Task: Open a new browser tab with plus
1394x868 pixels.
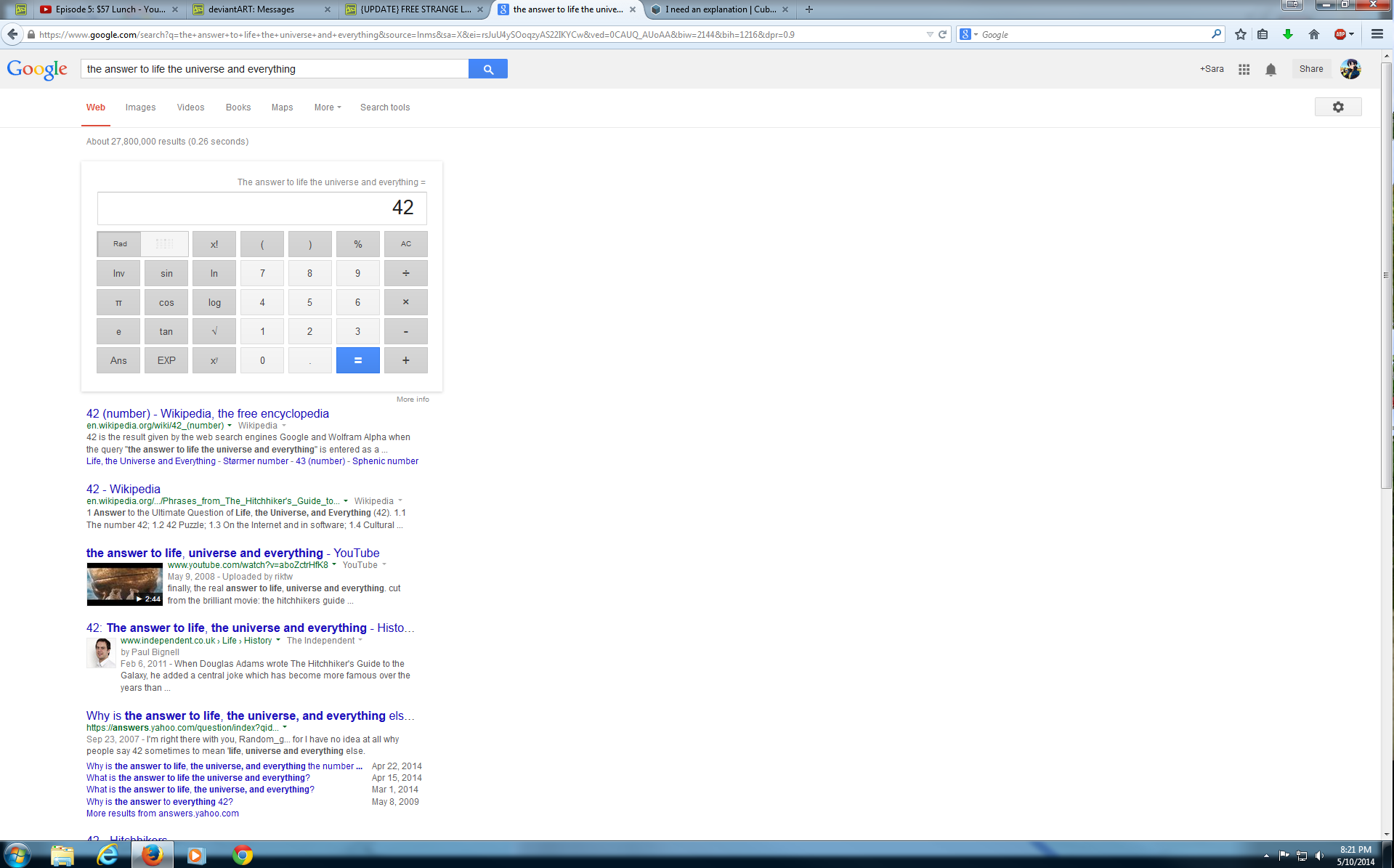Action: [x=809, y=9]
